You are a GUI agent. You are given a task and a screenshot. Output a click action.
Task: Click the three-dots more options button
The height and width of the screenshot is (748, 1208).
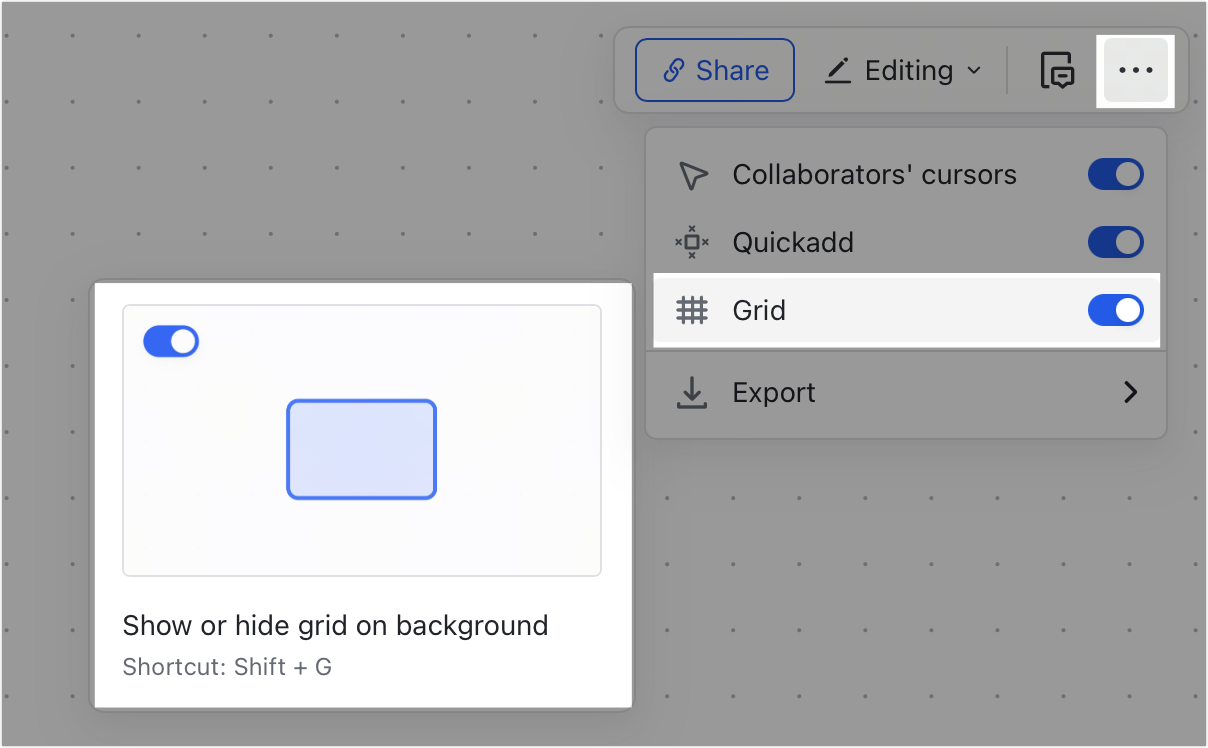[x=1136, y=71]
